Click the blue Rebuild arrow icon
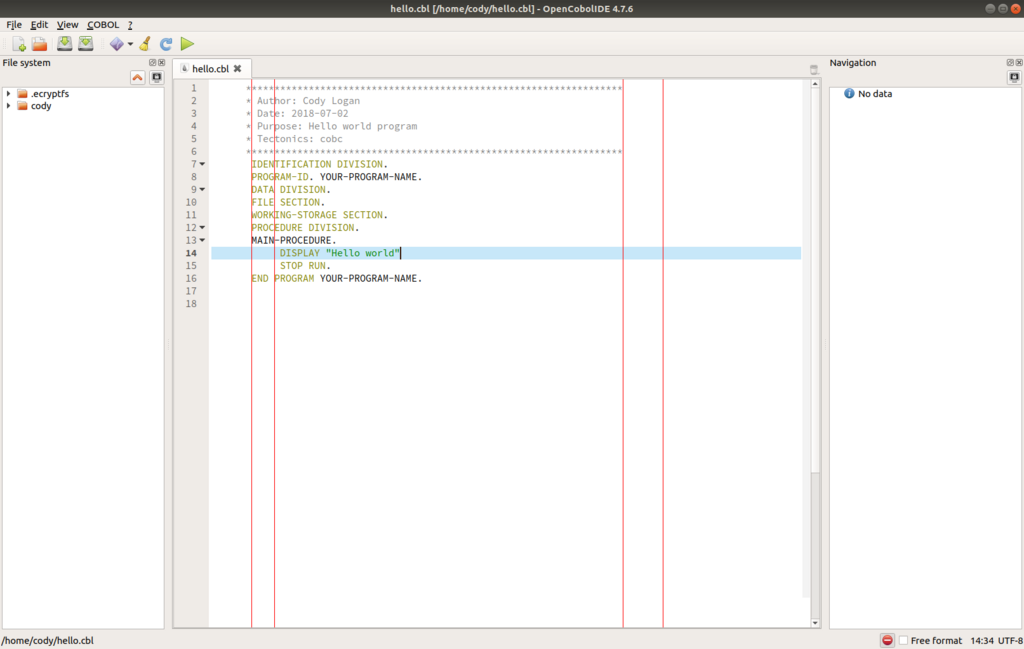This screenshot has width=1024, height=649. tap(166, 44)
